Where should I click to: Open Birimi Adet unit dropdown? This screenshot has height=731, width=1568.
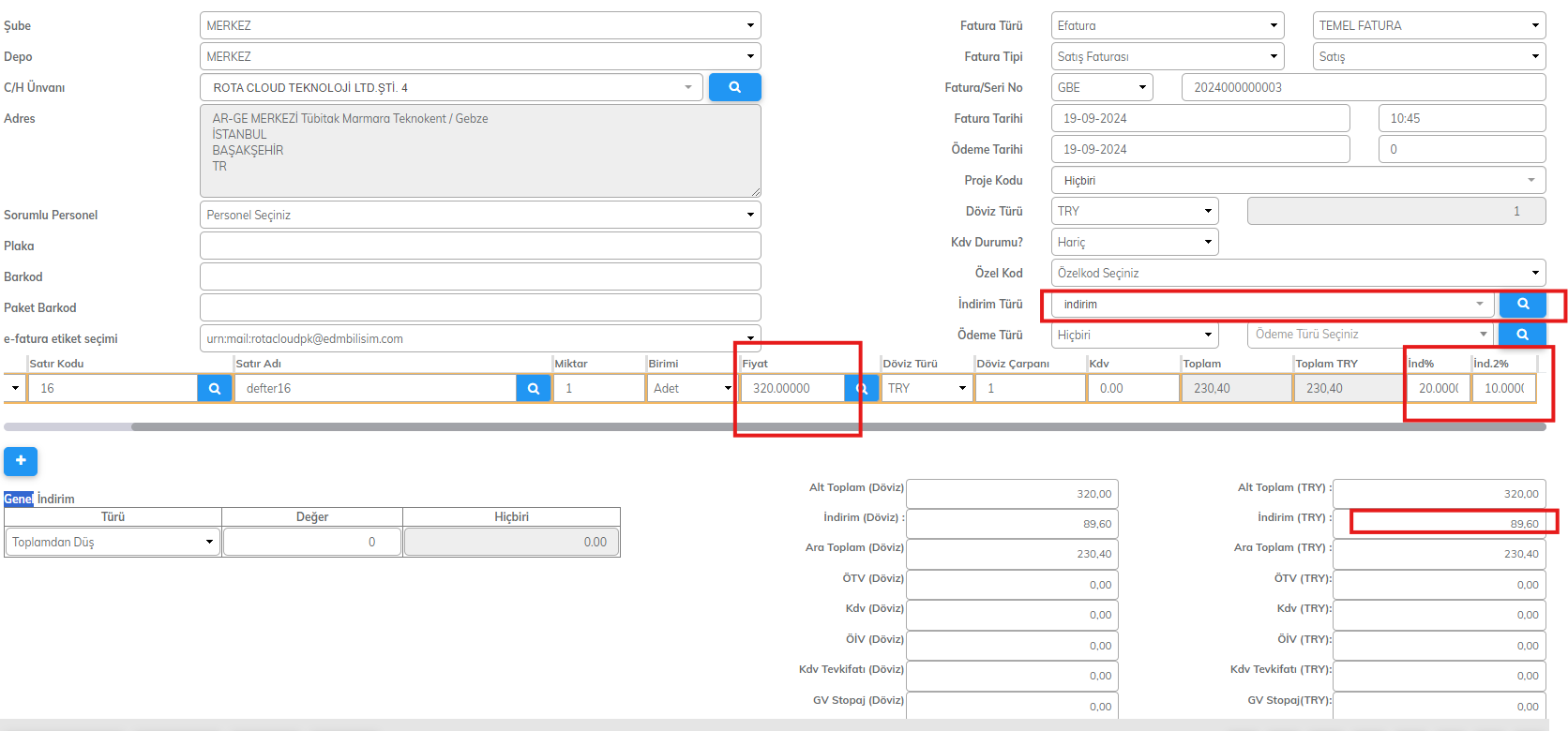pyautogui.click(x=691, y=388)
